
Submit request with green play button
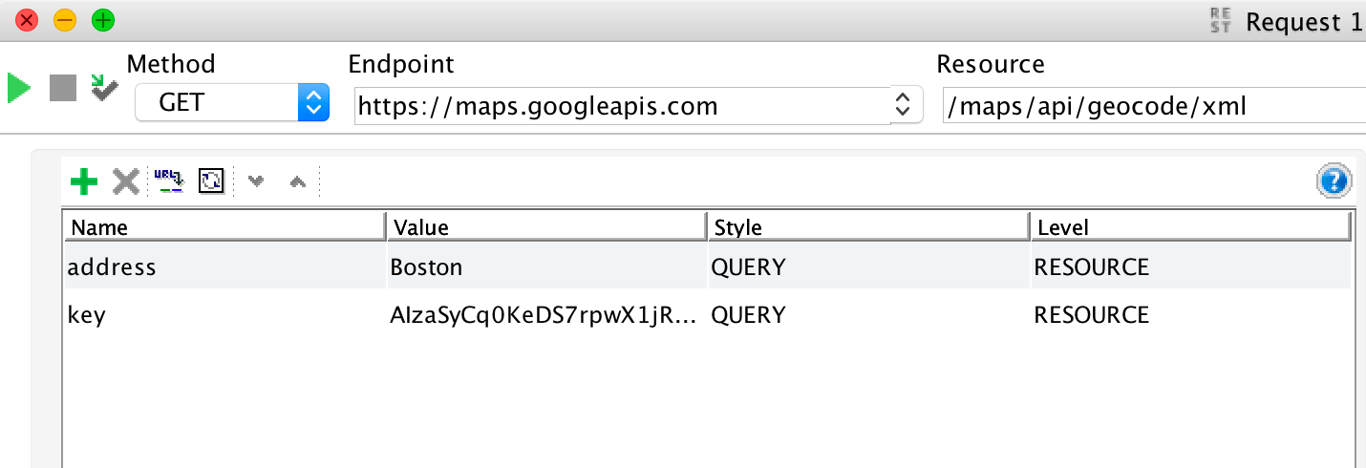pos(19,88)
